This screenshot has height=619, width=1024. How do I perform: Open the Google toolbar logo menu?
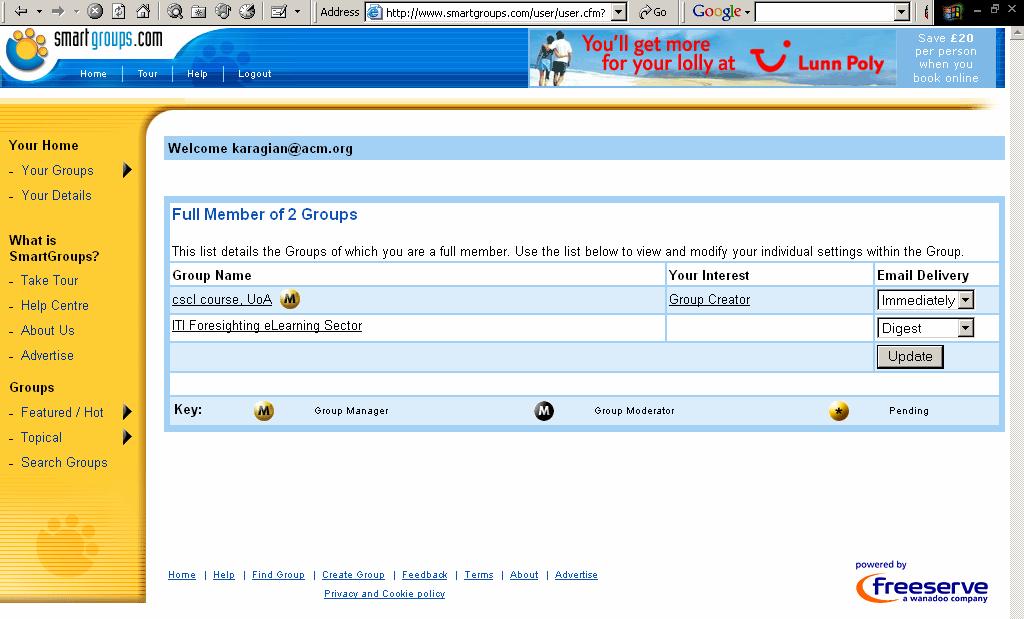721,11
